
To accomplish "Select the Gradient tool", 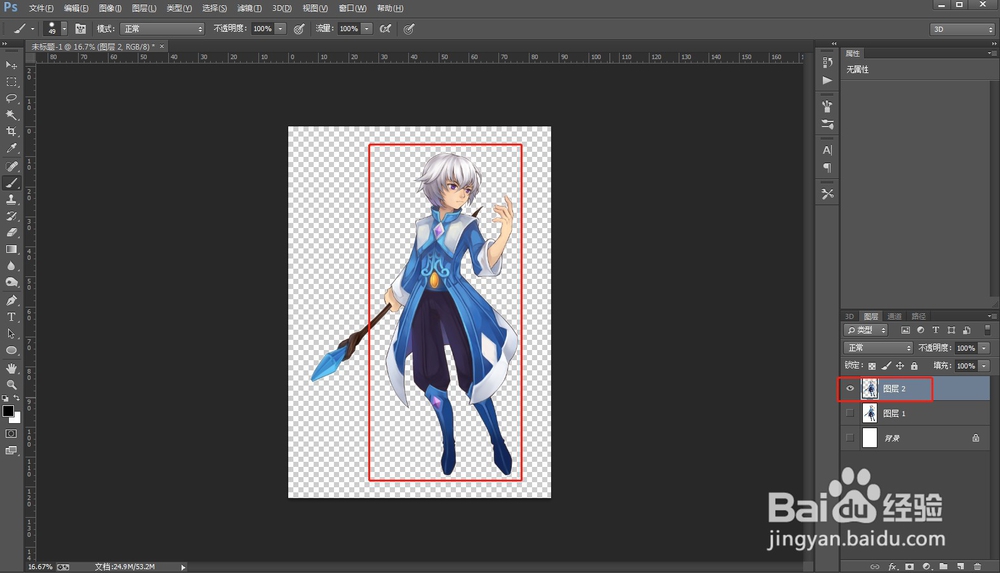I will pos(11,249).
